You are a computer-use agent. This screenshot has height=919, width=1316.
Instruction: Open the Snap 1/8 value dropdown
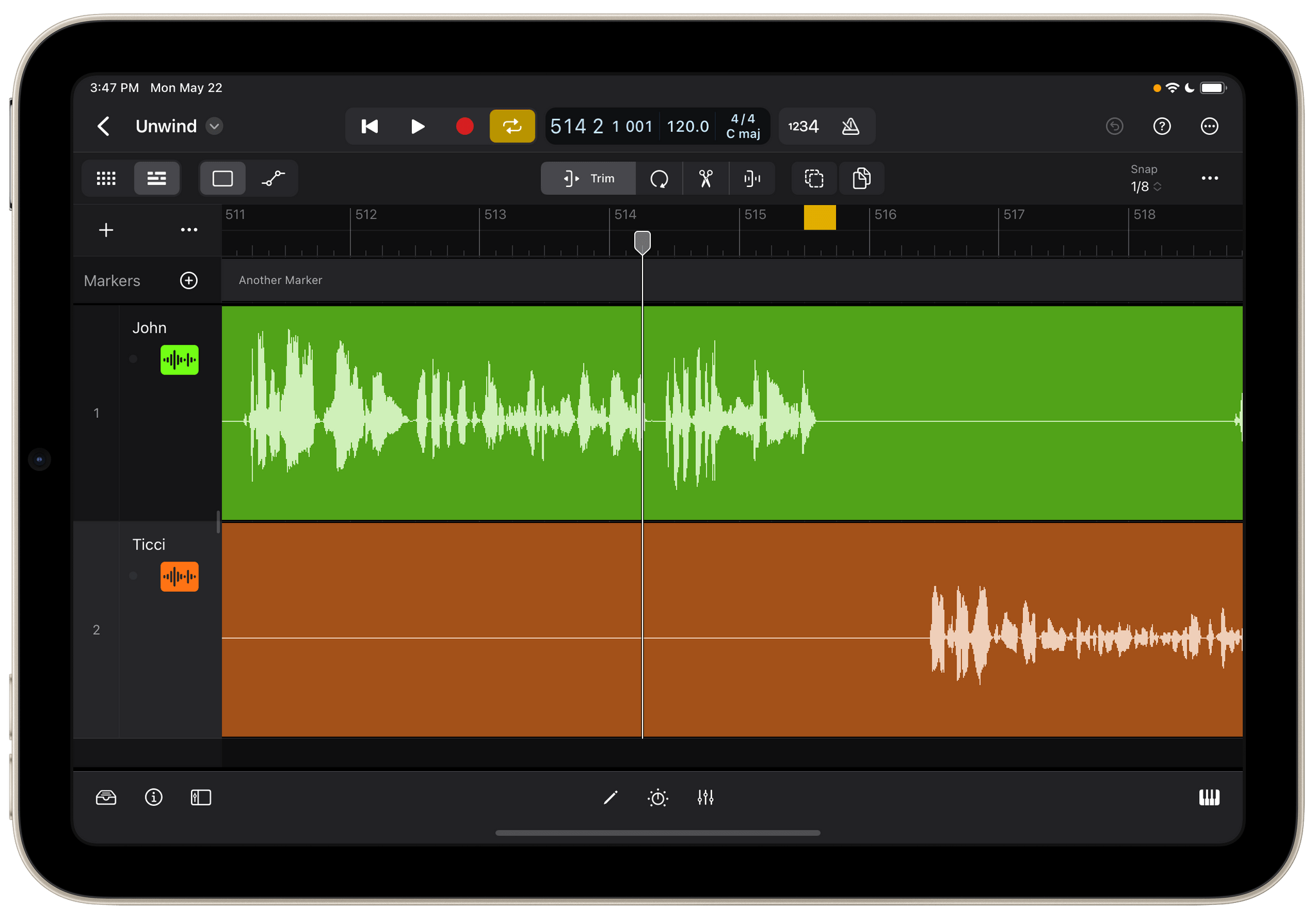[x=1146, y=186]
